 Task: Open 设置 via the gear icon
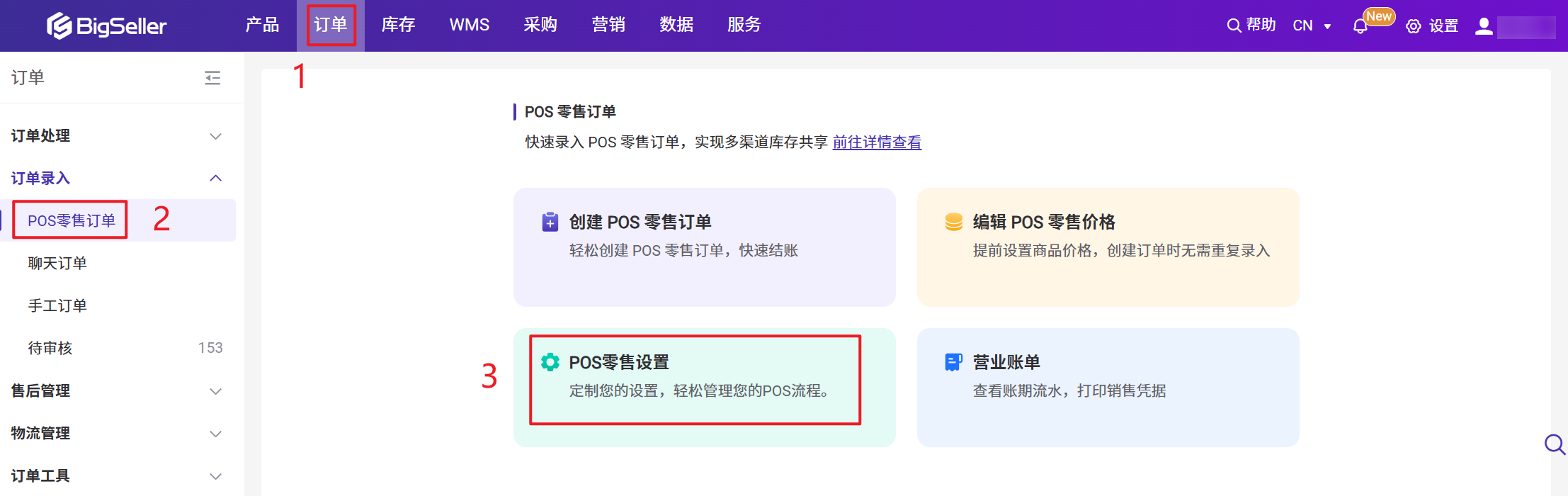(1414, 26)
